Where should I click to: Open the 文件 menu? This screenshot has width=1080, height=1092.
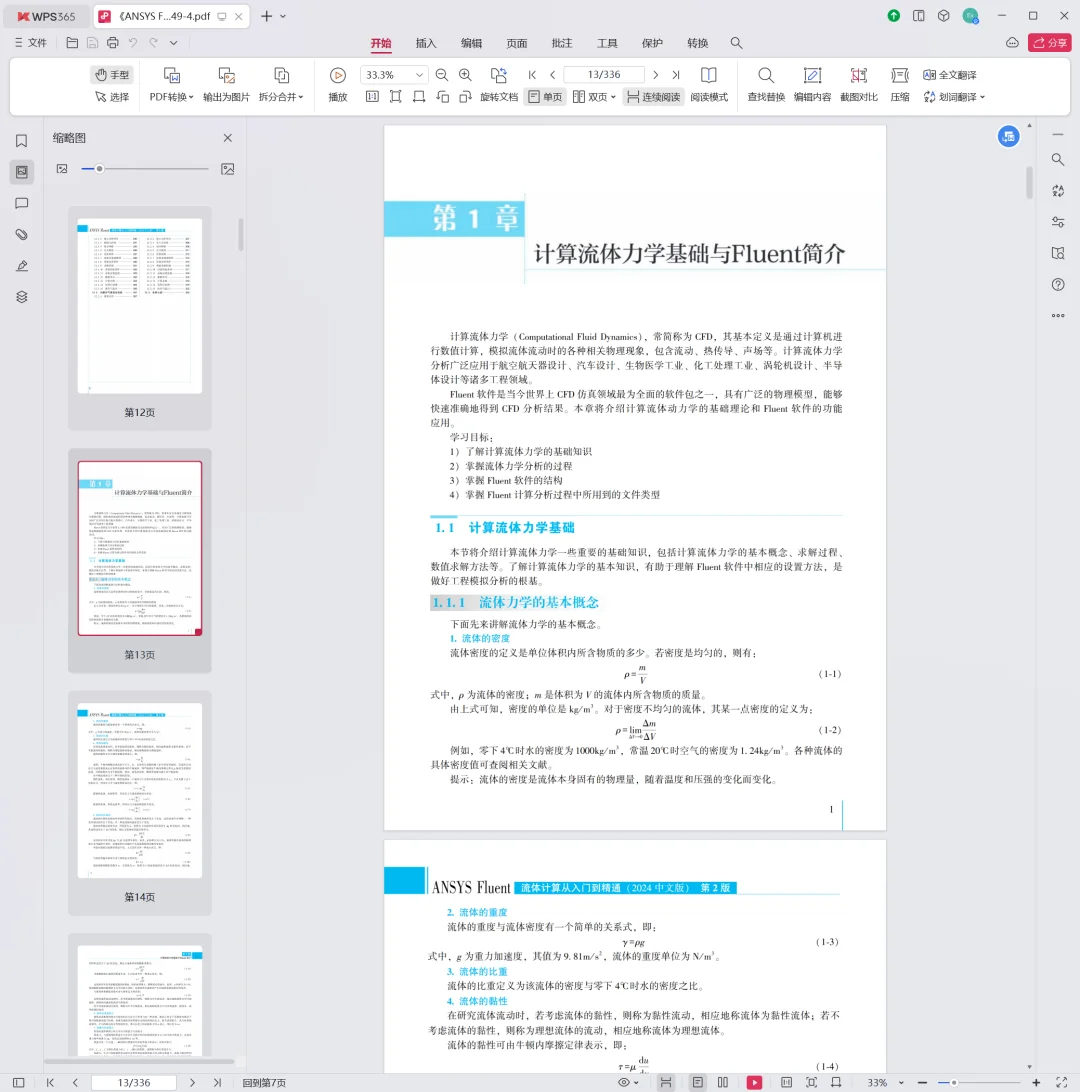coord(31,43)
